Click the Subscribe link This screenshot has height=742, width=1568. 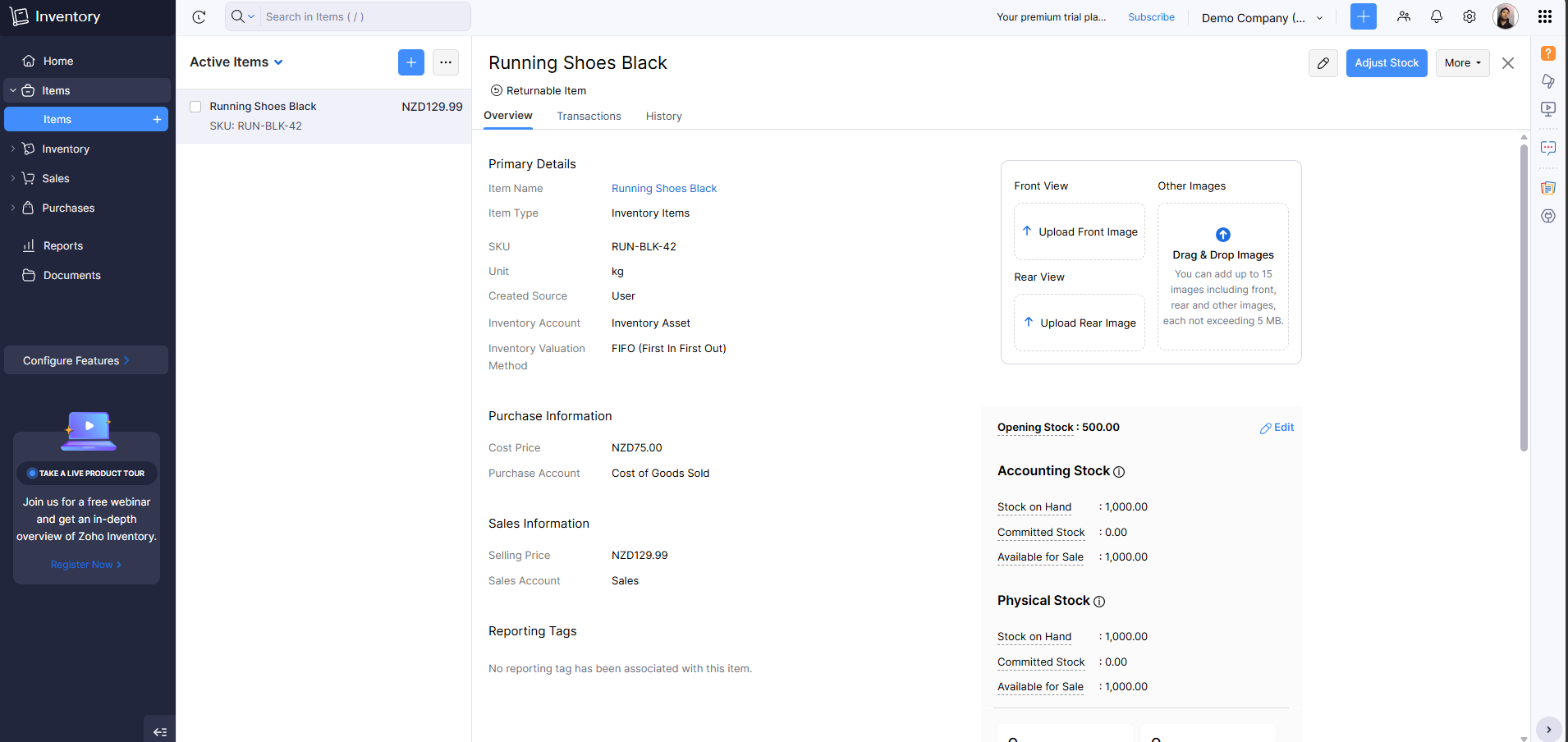[x=1151, y=17]
